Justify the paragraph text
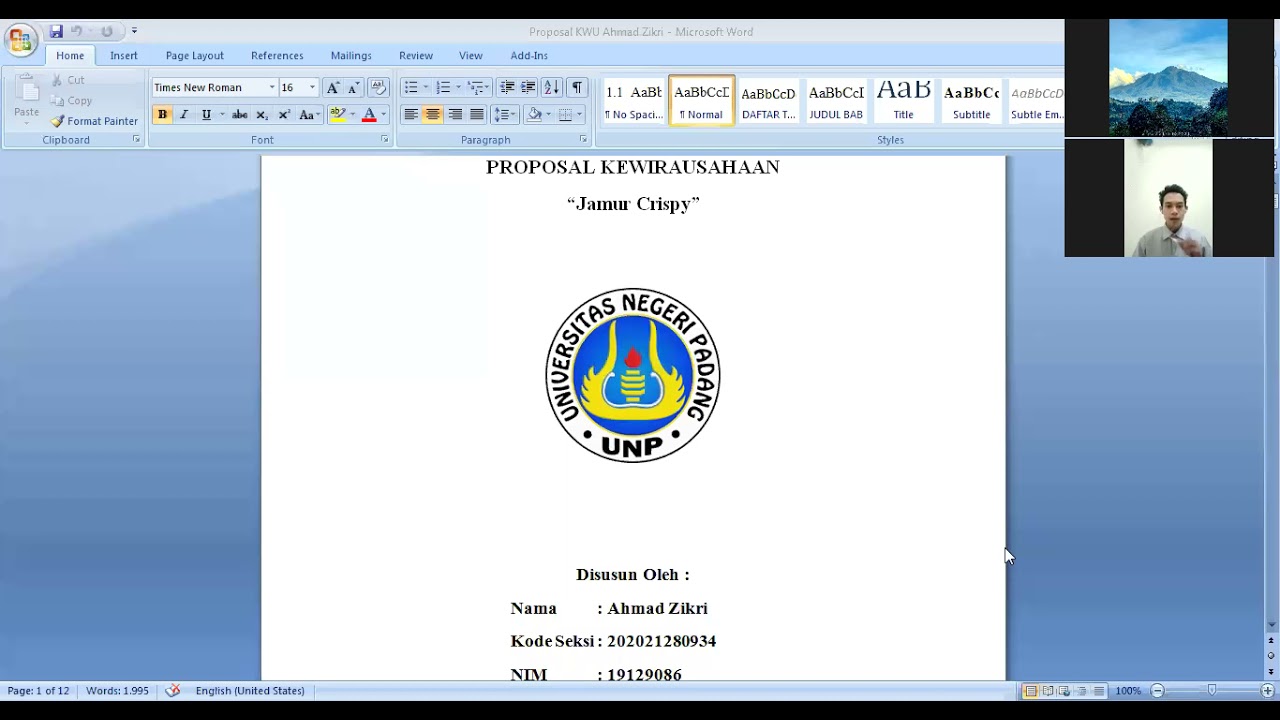 (477, 115)
